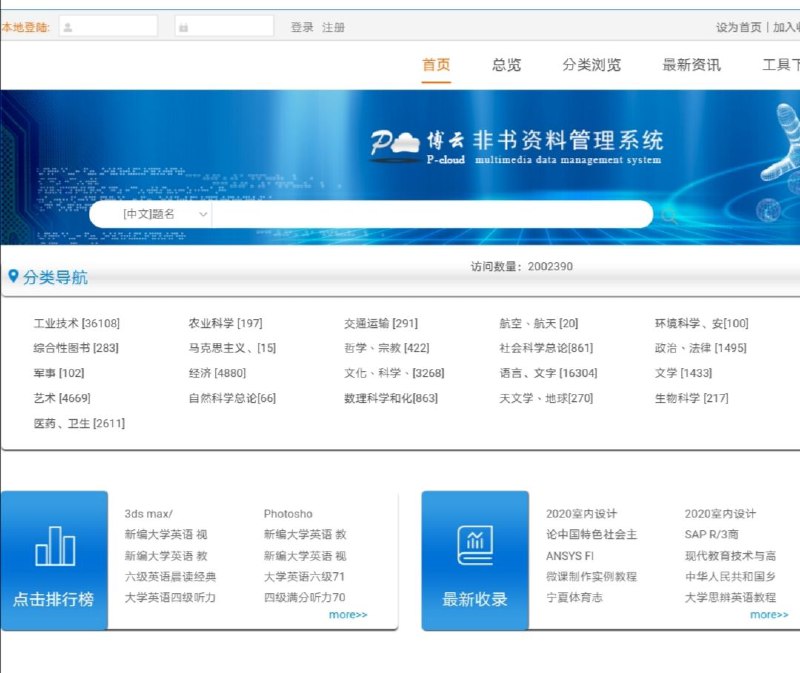Open category 综合性图书 [283]
This screenshot has height=673, width=800.
pos(76,348)
